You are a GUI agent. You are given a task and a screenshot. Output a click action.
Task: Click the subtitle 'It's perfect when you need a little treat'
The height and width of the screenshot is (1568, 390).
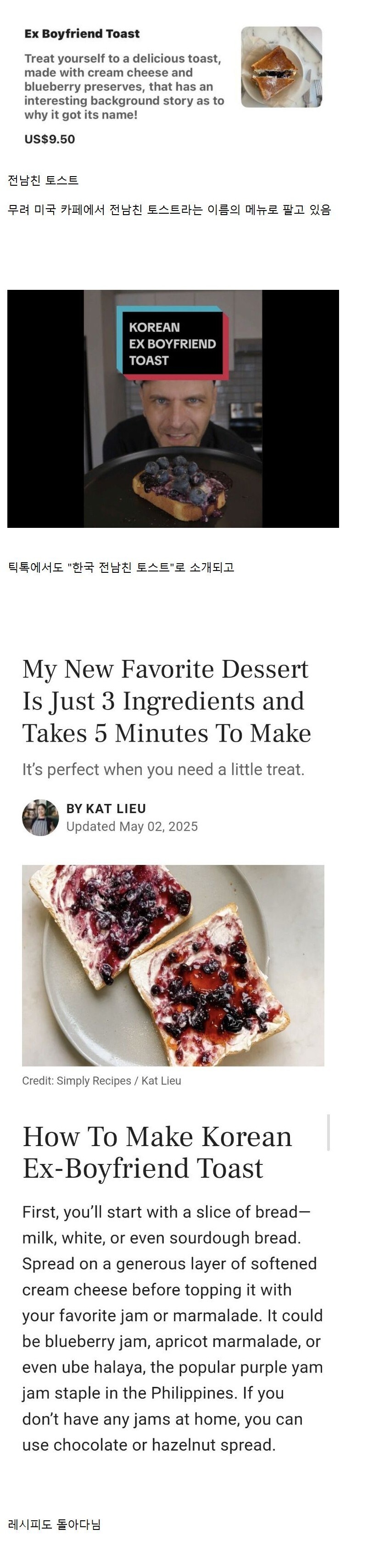163,770
